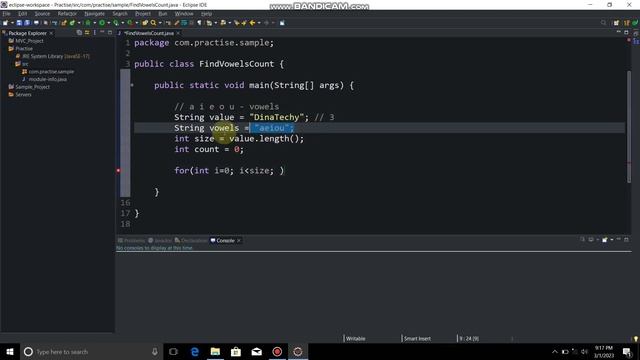The height and width of the screenshot is (360, 640).
Task: Click the taskbar search box
Action: [x=91, y=352]
